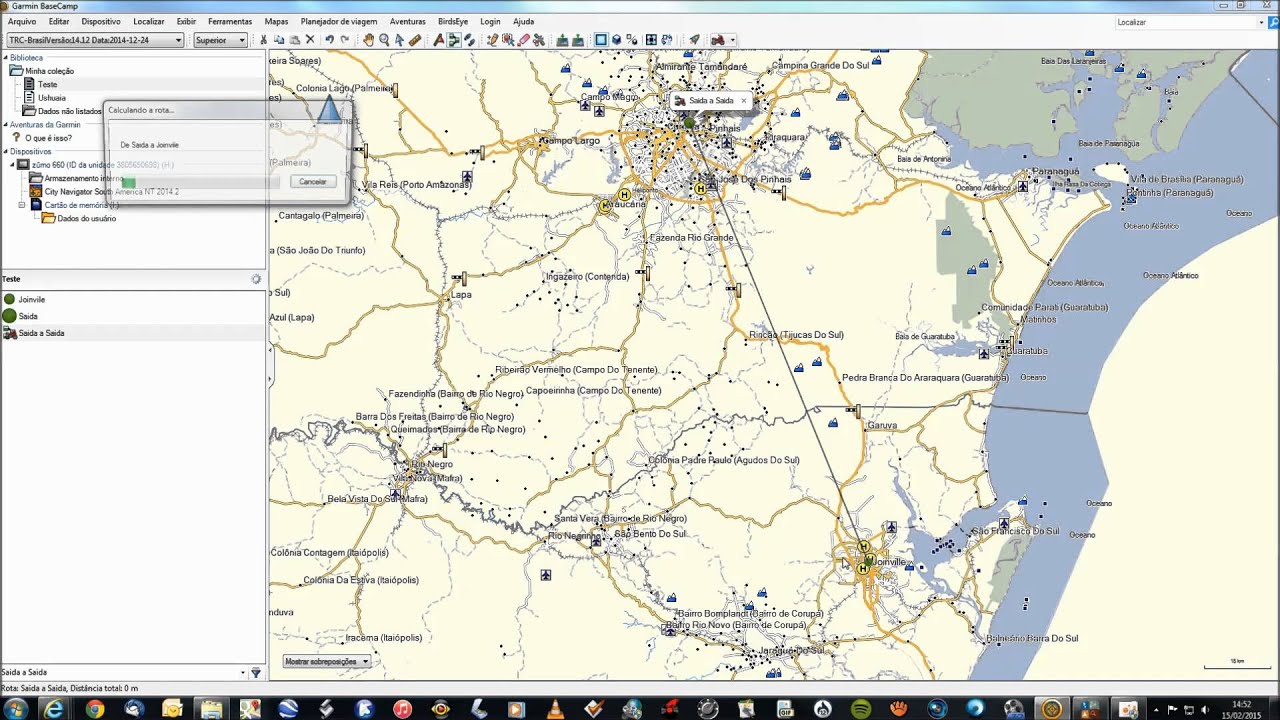The image size is (1280, 720).
Task: Open Google Chrome from the taskbar
Action: [95, 708]
